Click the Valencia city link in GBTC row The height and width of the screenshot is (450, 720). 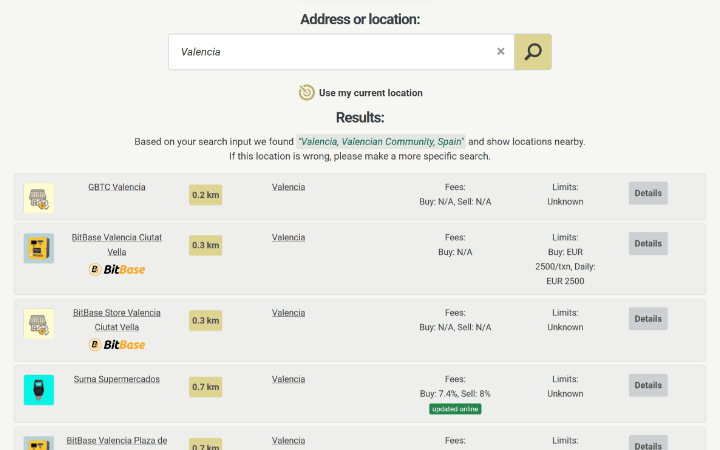[x=288, y=187]
